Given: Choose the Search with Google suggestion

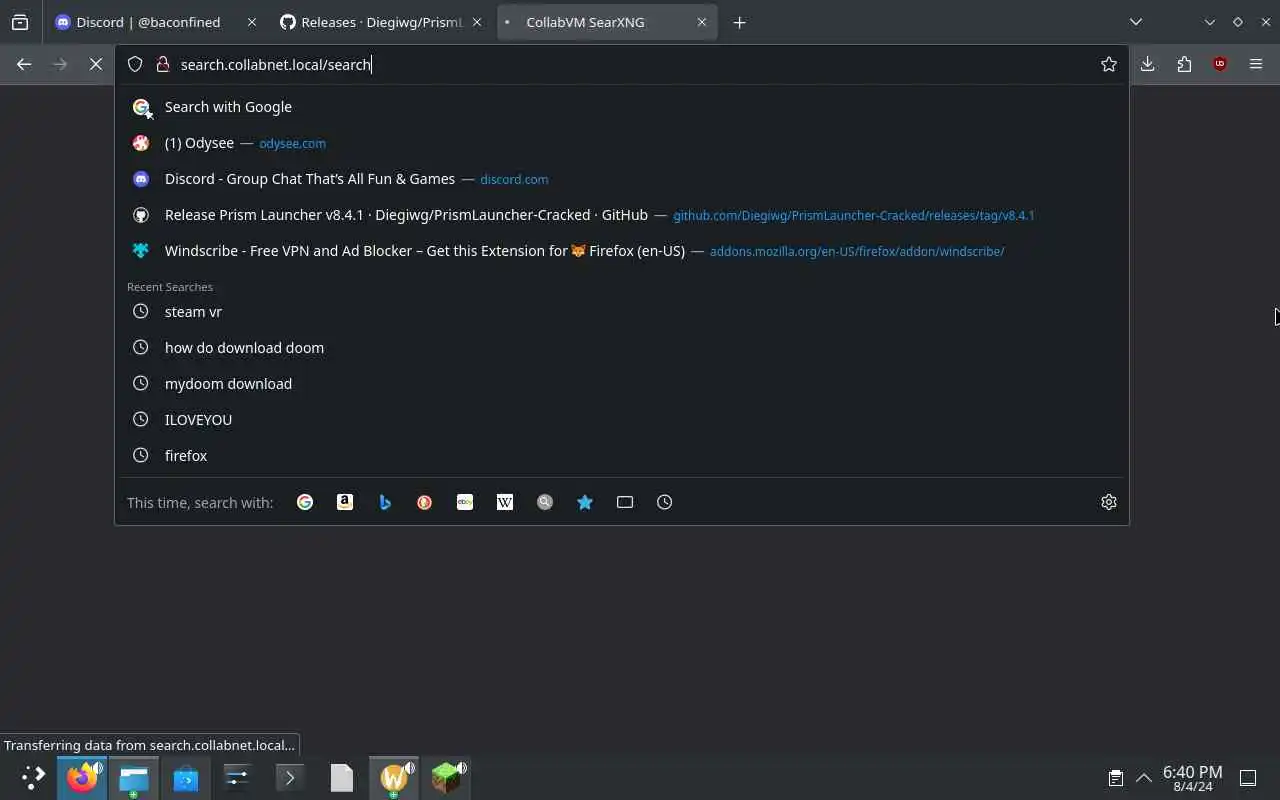Looking at the screenshot, I should point(622,107).
